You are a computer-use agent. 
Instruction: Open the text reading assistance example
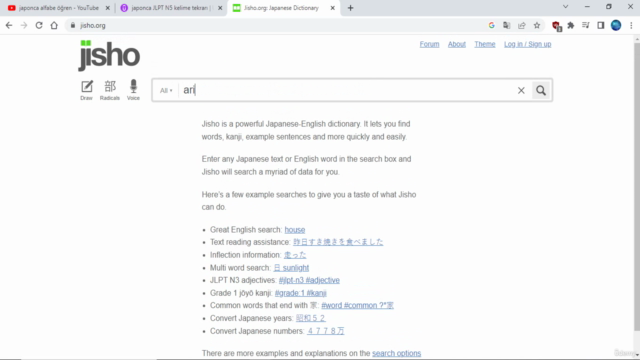[338, 242]
